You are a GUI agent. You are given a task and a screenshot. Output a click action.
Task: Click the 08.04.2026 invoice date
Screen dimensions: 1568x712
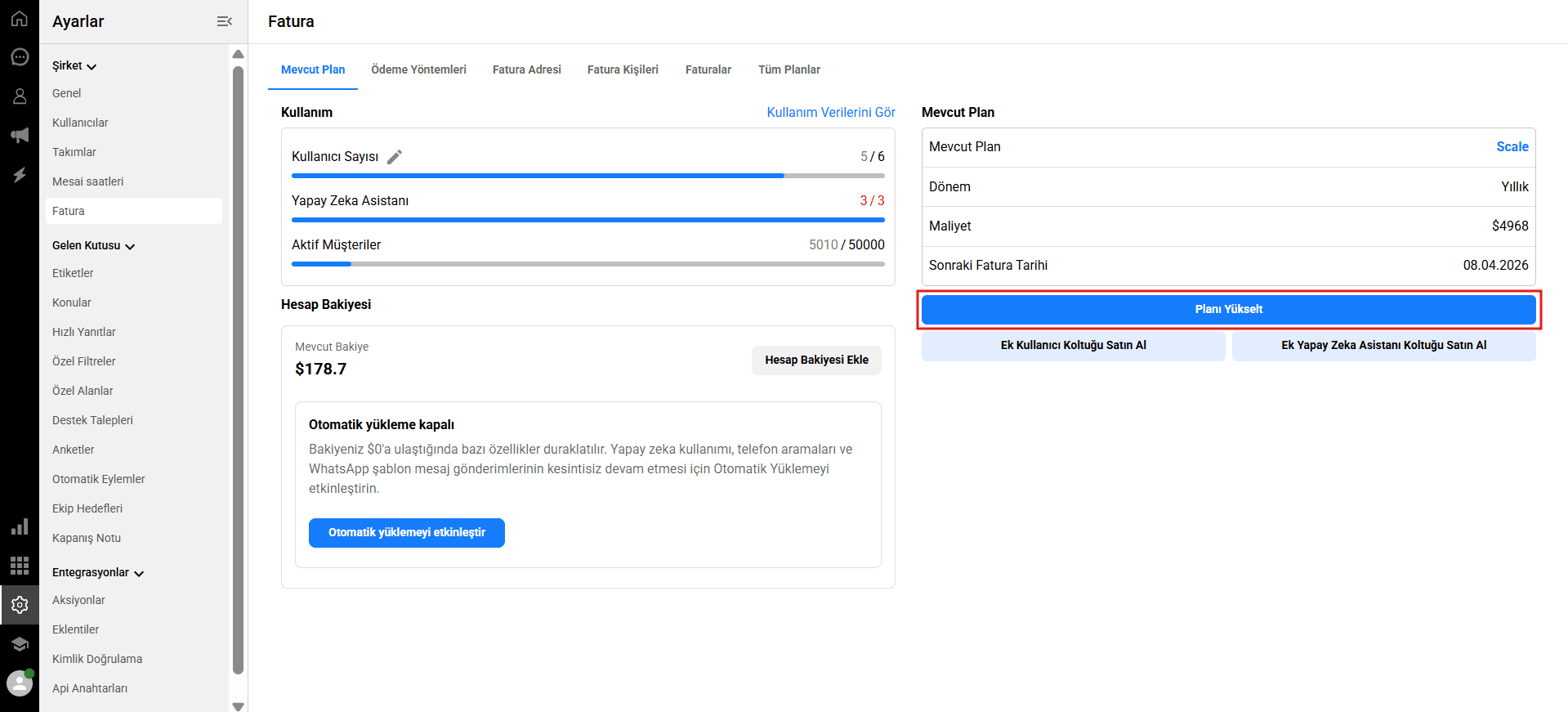(1495, 265)
